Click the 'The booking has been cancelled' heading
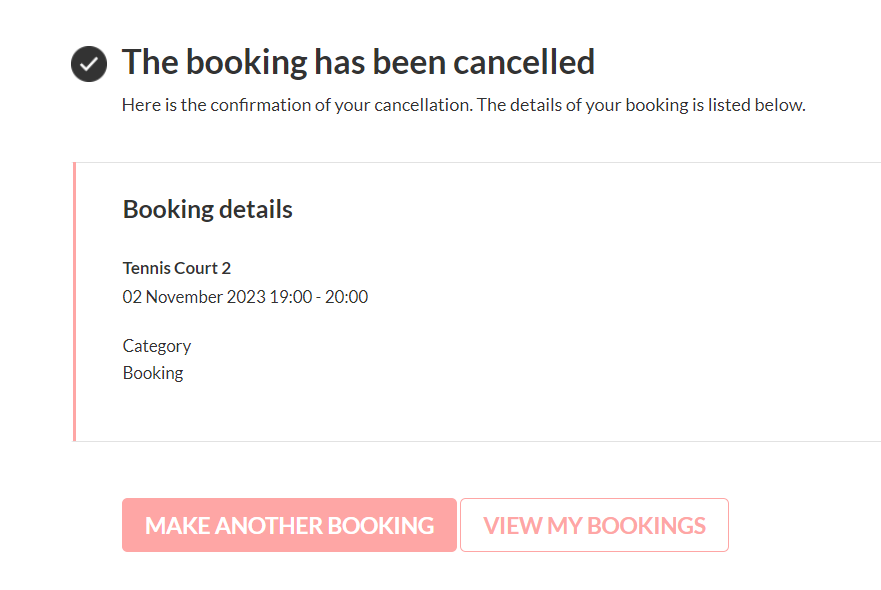 coord(358,62)
